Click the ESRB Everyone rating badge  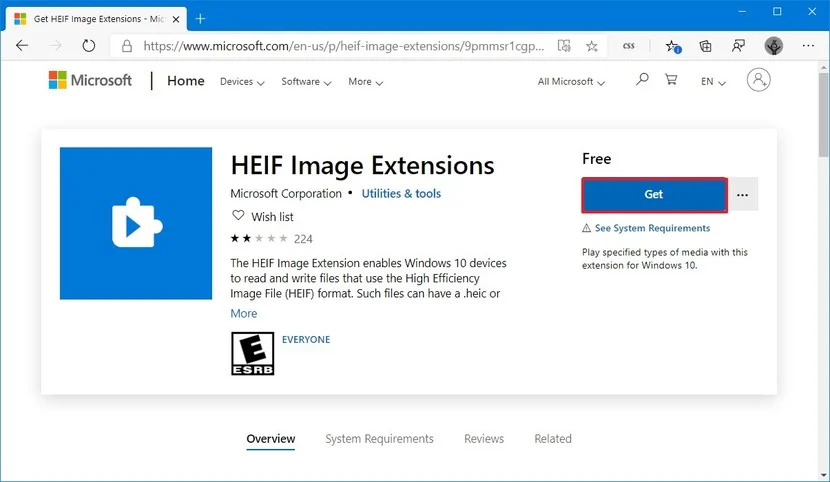(252, 353)
